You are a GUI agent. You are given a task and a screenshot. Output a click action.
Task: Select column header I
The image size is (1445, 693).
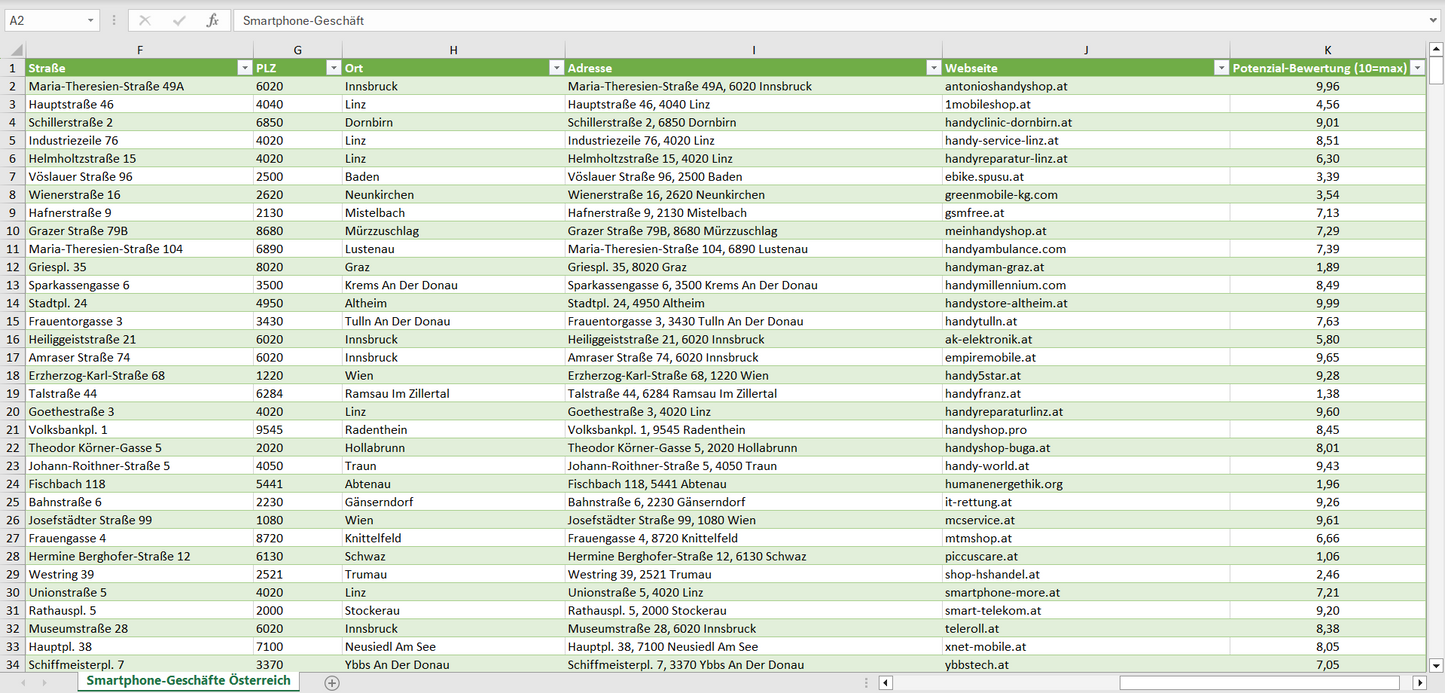[753, 50]
